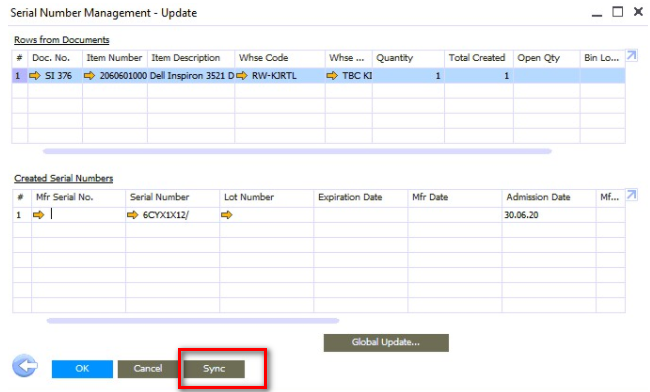Click horizontal scrollbar under Created Serial Numbers
650x392 pixels.
point(193,321)
